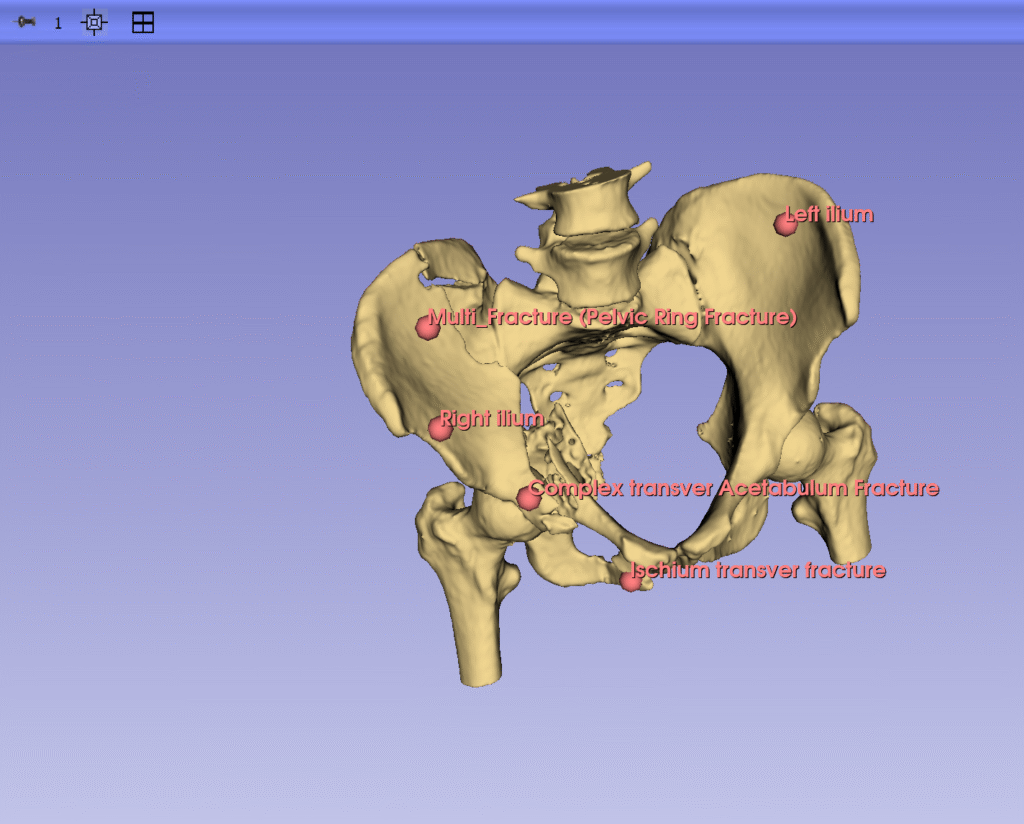Screen dimensions: 1024x824
Task: Click the 'Right ilium' label text
Action: (492, 419)
